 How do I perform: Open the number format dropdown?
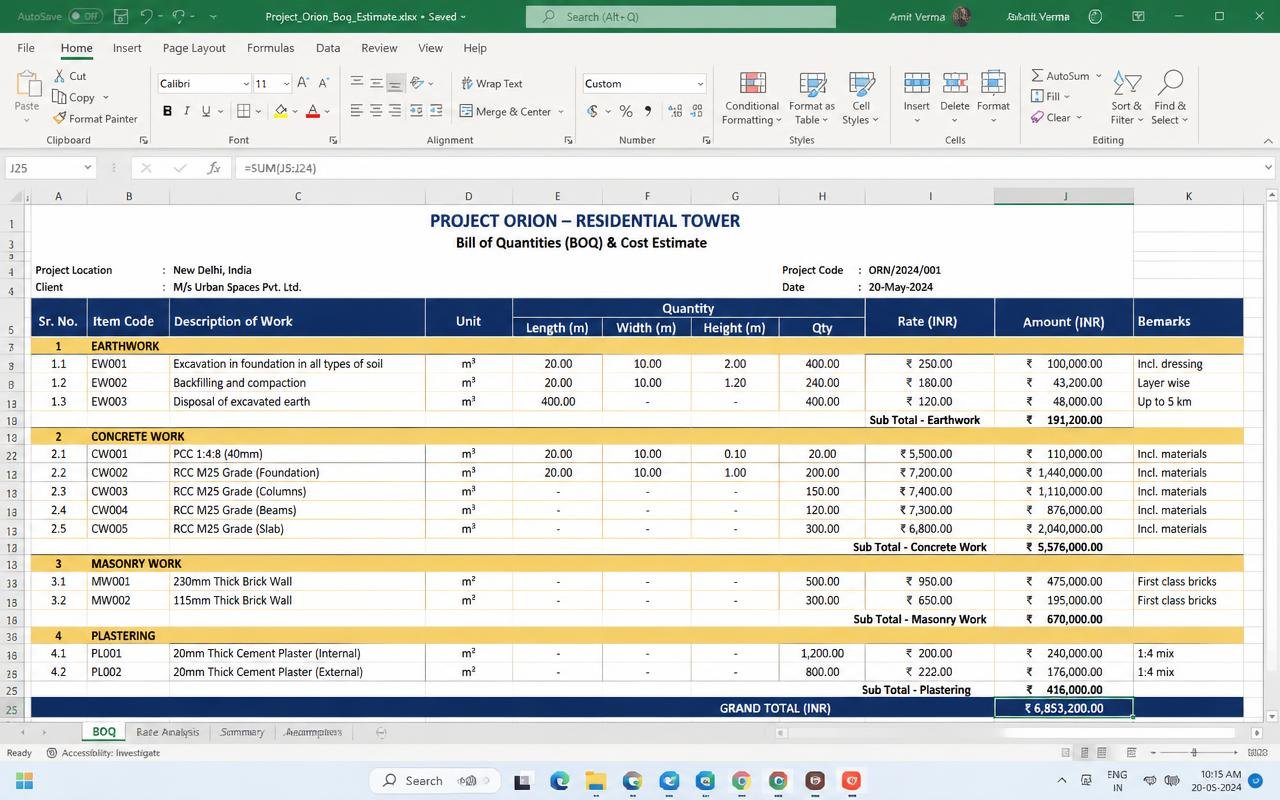(x=700, y=84)
